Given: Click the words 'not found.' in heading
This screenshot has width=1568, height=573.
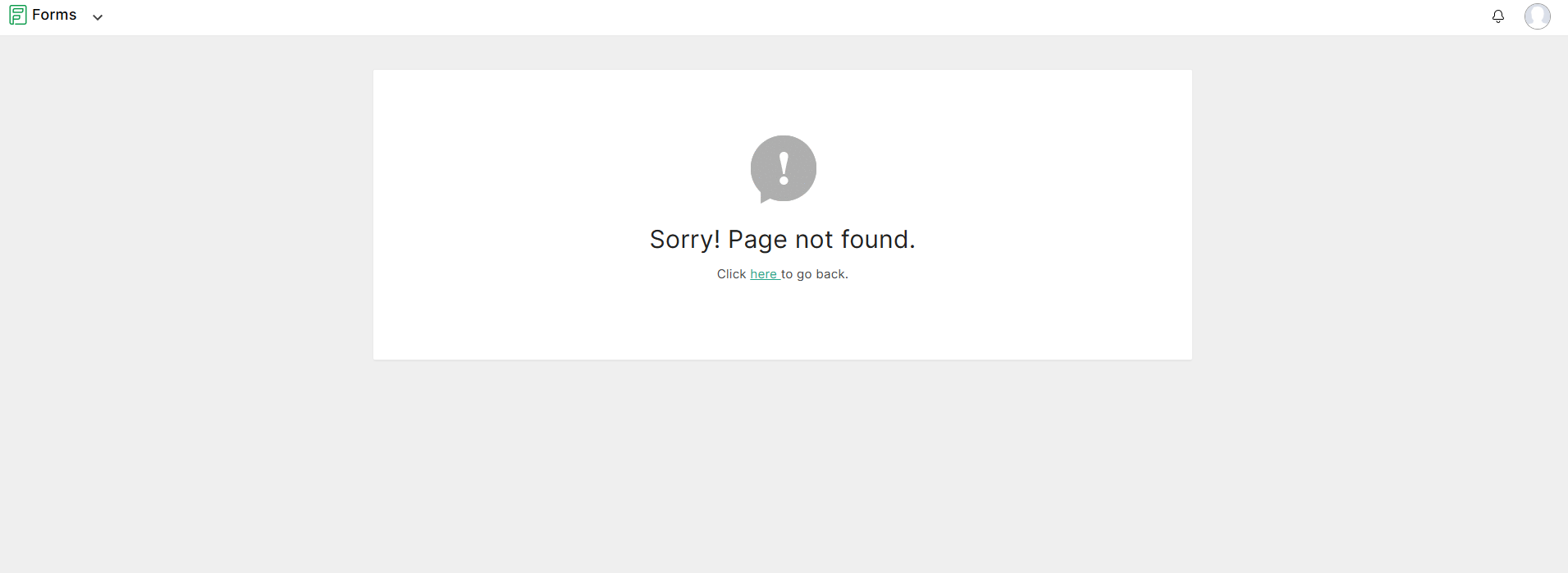Looking at the screenshot, I should 855,239.
